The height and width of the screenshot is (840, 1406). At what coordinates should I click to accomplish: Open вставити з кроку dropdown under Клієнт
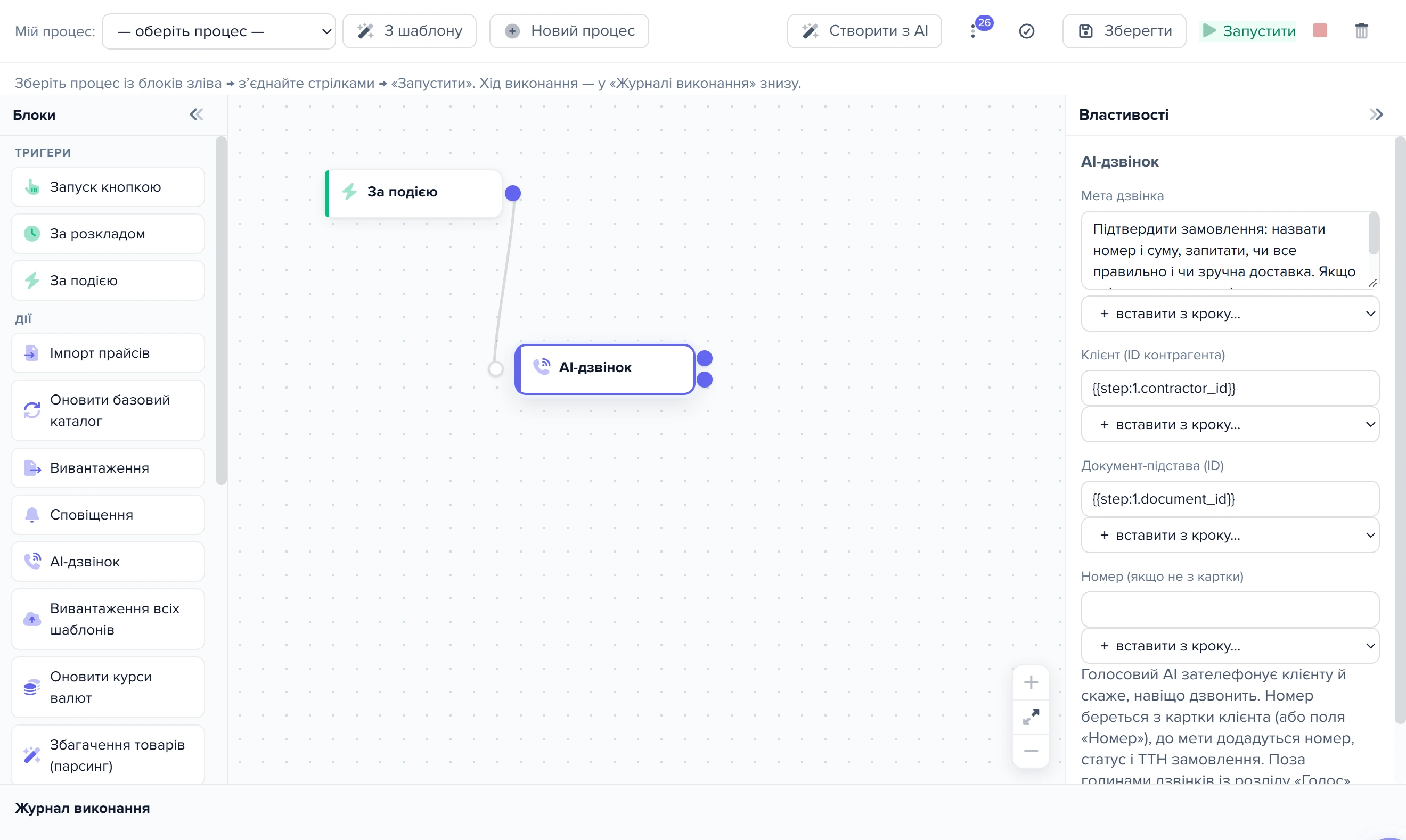coord(1230,425)
